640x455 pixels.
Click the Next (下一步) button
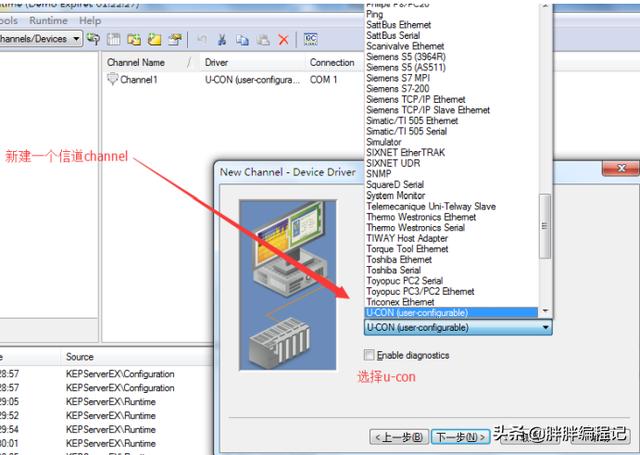pyautogui.click(x=460, y=437)
